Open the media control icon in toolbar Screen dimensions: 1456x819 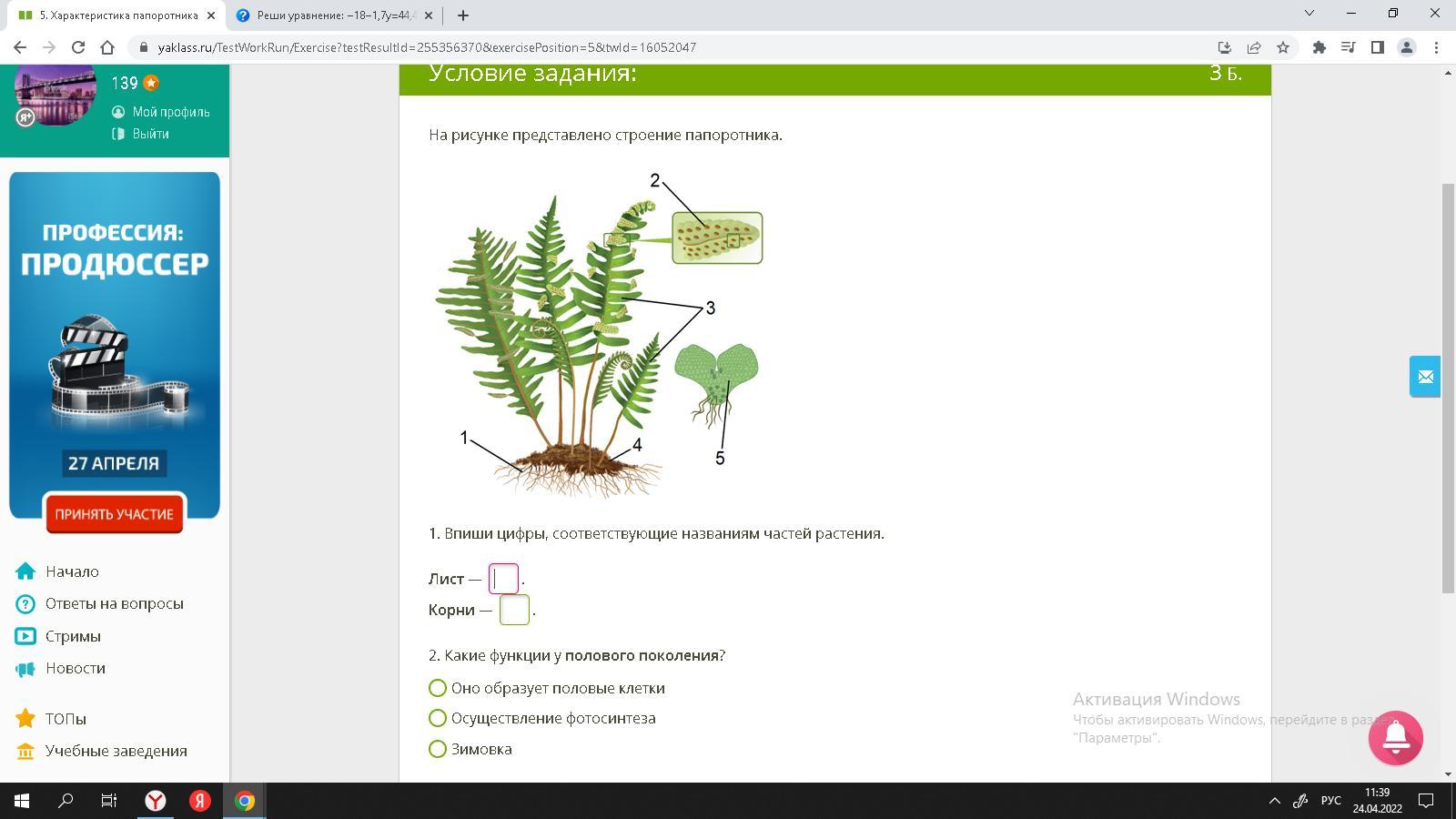(1348, 47)
